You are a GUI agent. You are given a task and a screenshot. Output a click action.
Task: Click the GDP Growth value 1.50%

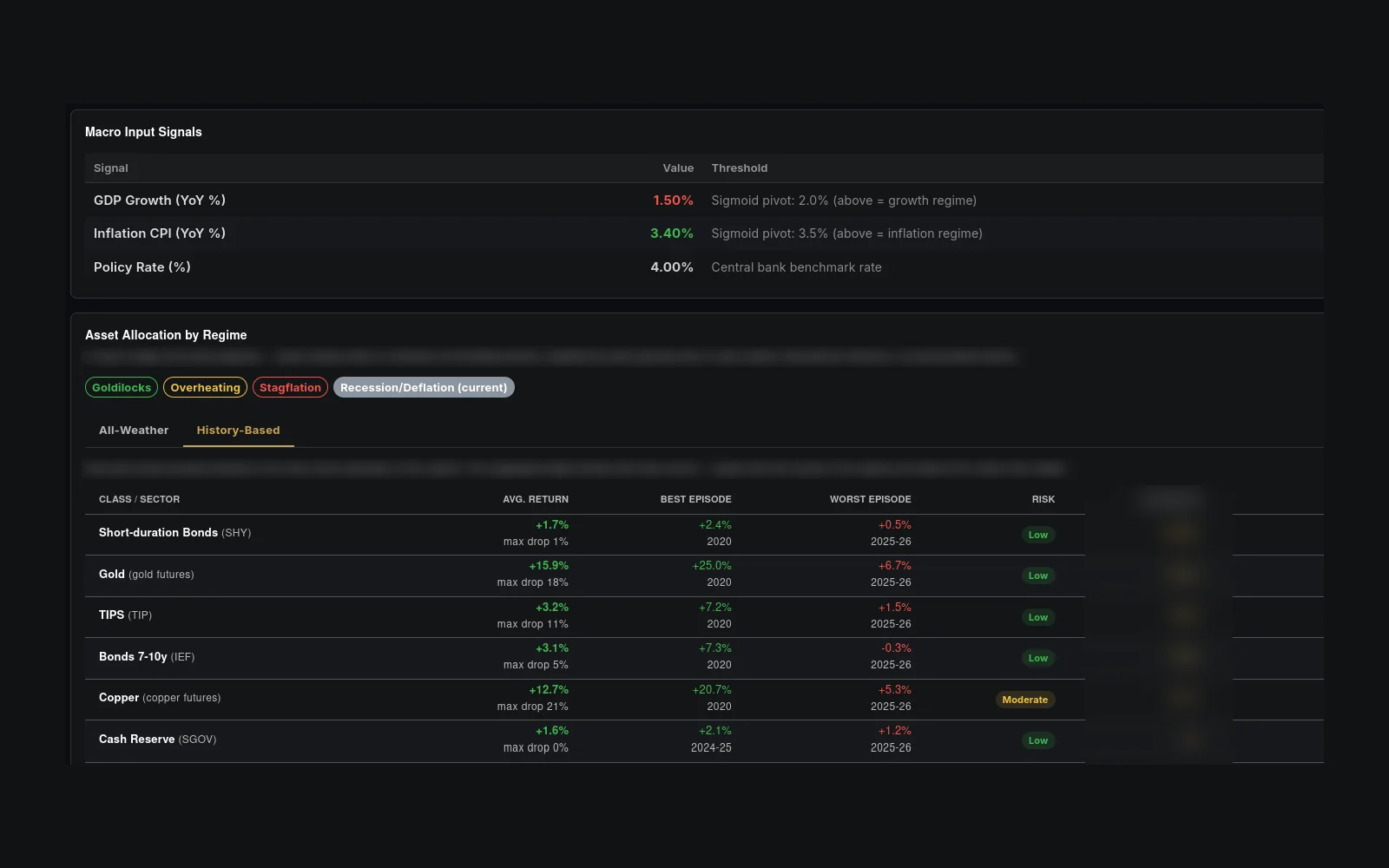coord(673,201)
